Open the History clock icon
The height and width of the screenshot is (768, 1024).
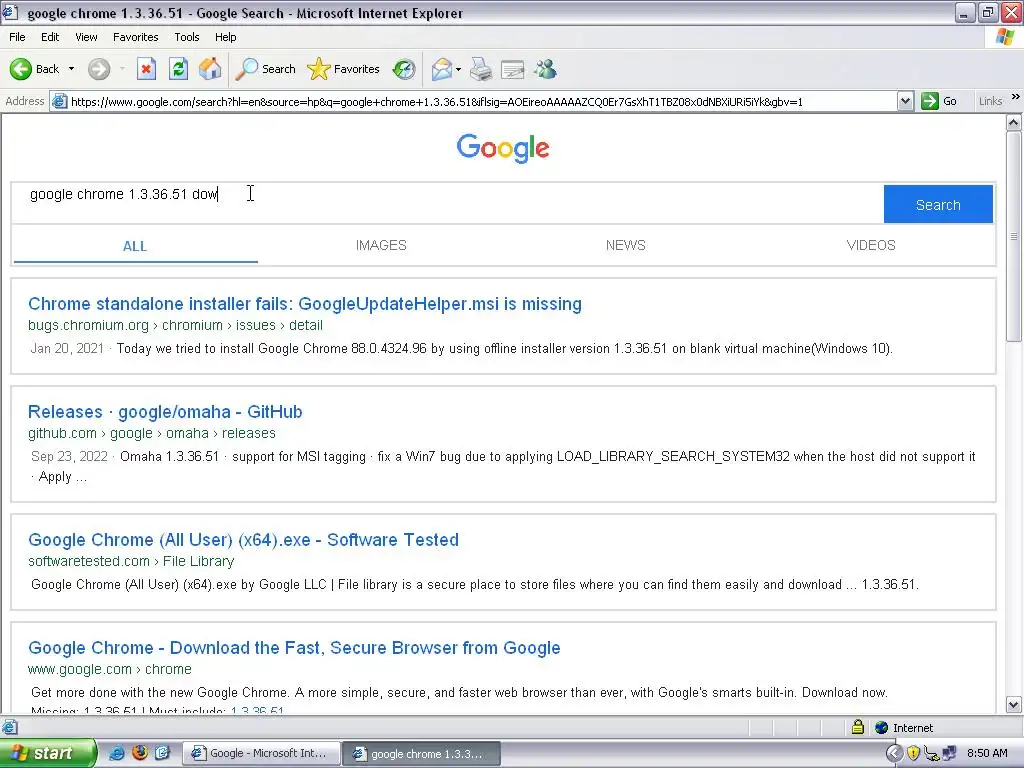[x=404, y=69]
